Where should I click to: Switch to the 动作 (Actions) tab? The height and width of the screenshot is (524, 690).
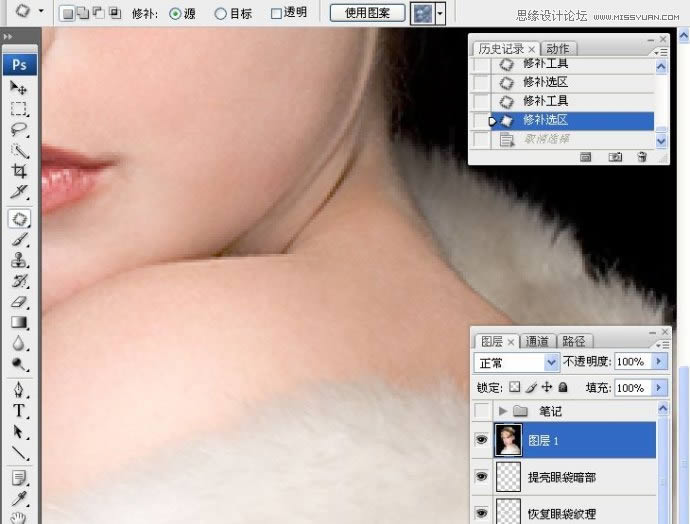(x=558, y=48)
